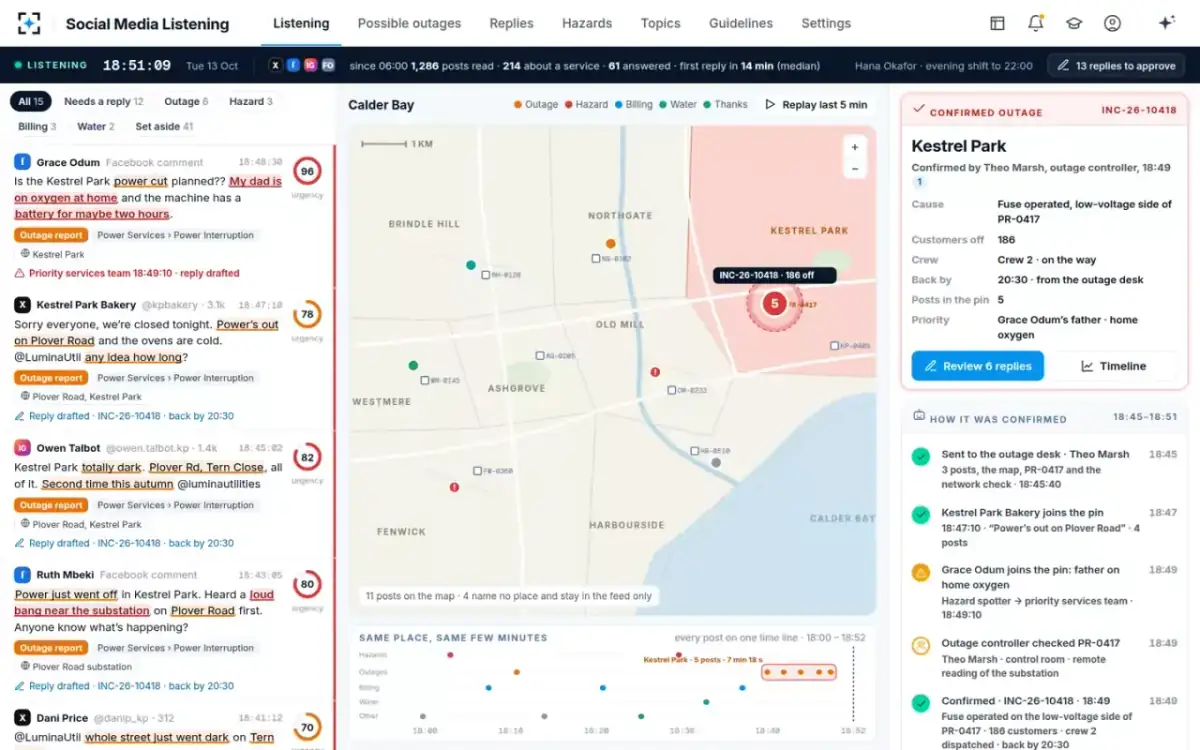Zoom in on the map
The height and width of the screenshot is (750, 1200).
pos(854,147)
